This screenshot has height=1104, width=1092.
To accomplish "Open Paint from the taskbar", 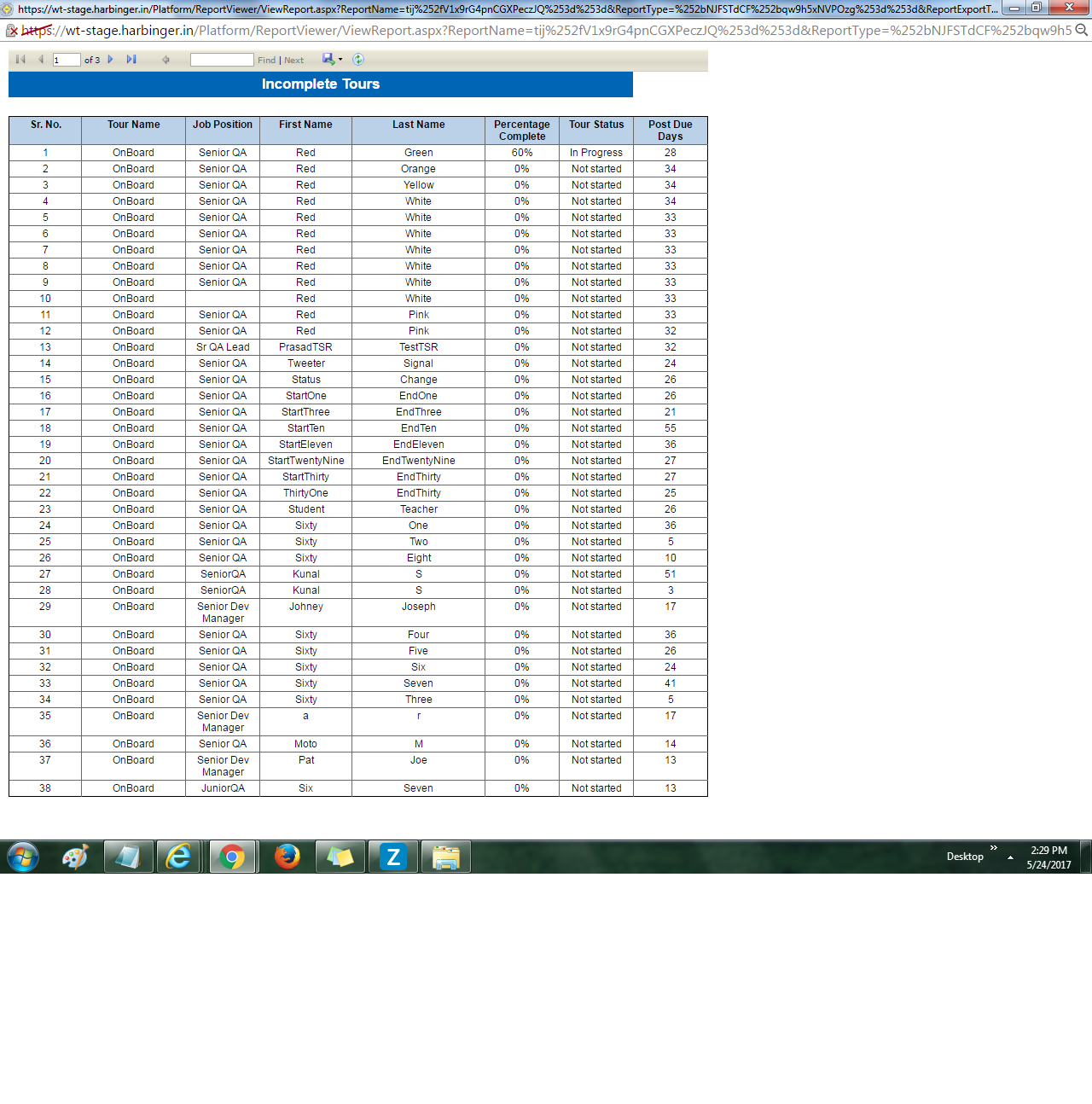I will pyautogui.click(x=75, y=857).
